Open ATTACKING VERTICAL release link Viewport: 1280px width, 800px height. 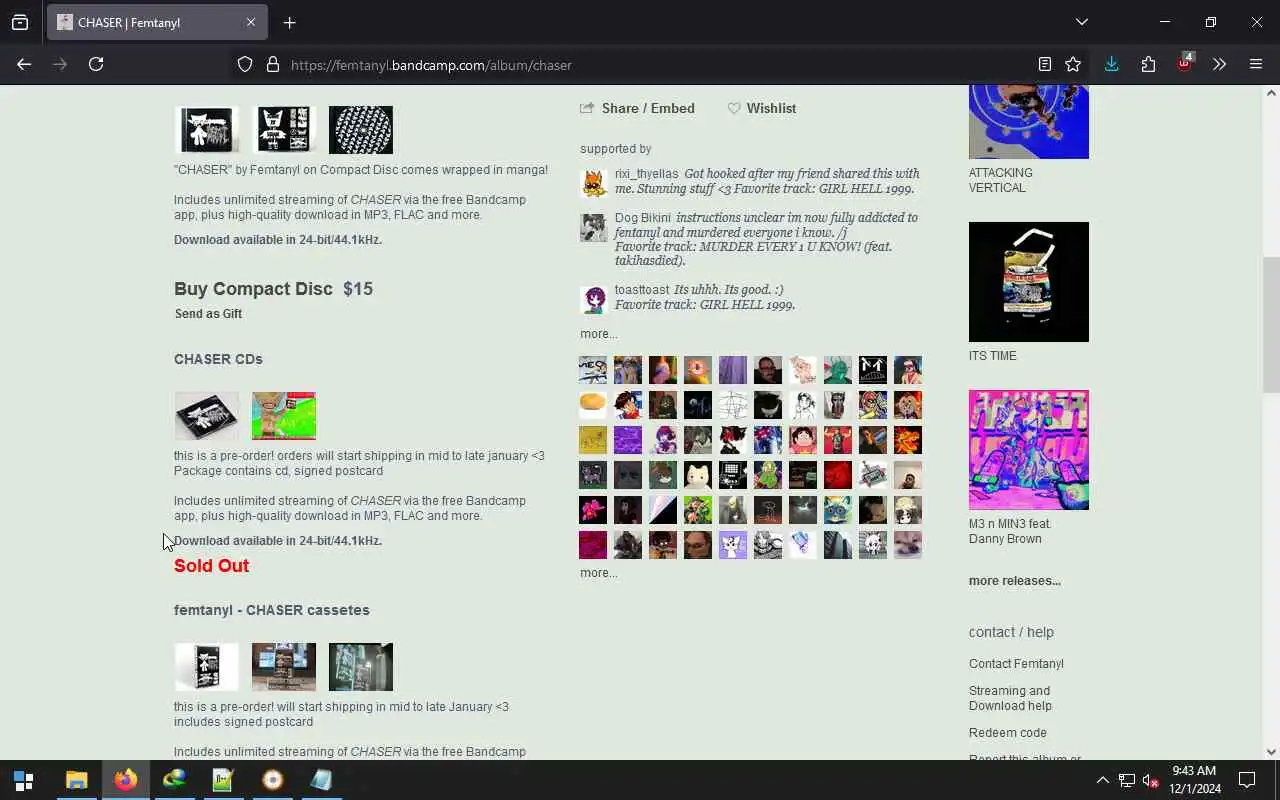coord(1000,180)
